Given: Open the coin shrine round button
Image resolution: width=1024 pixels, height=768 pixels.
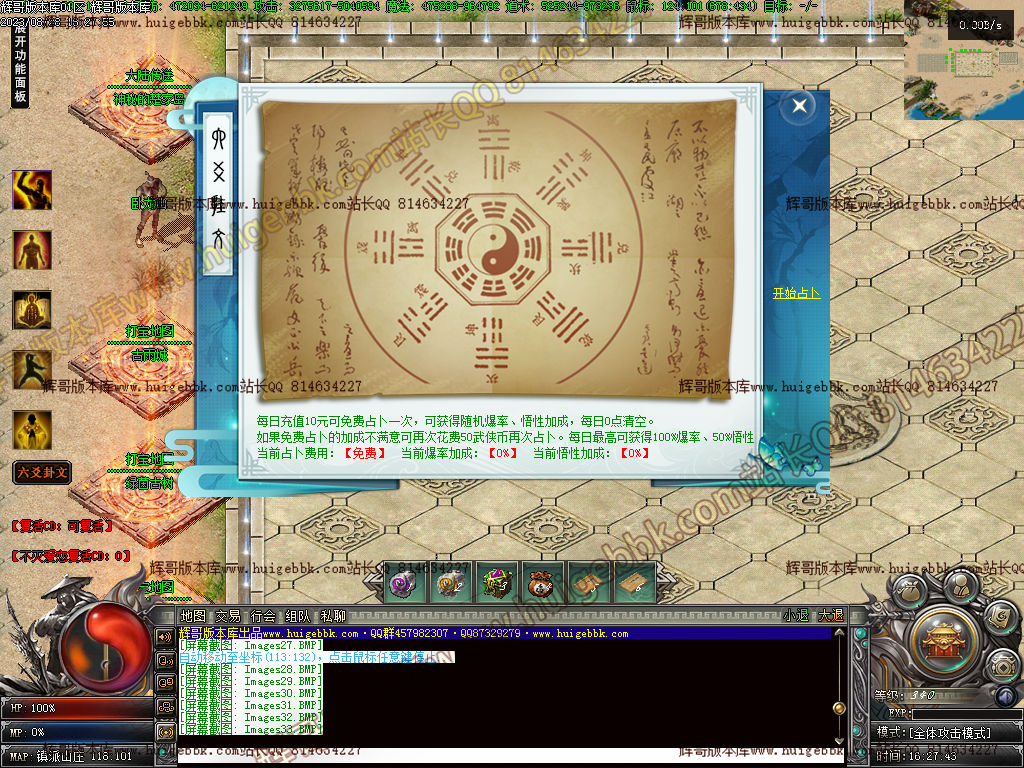Looking at the screenshot, I should click(1001, 665).
